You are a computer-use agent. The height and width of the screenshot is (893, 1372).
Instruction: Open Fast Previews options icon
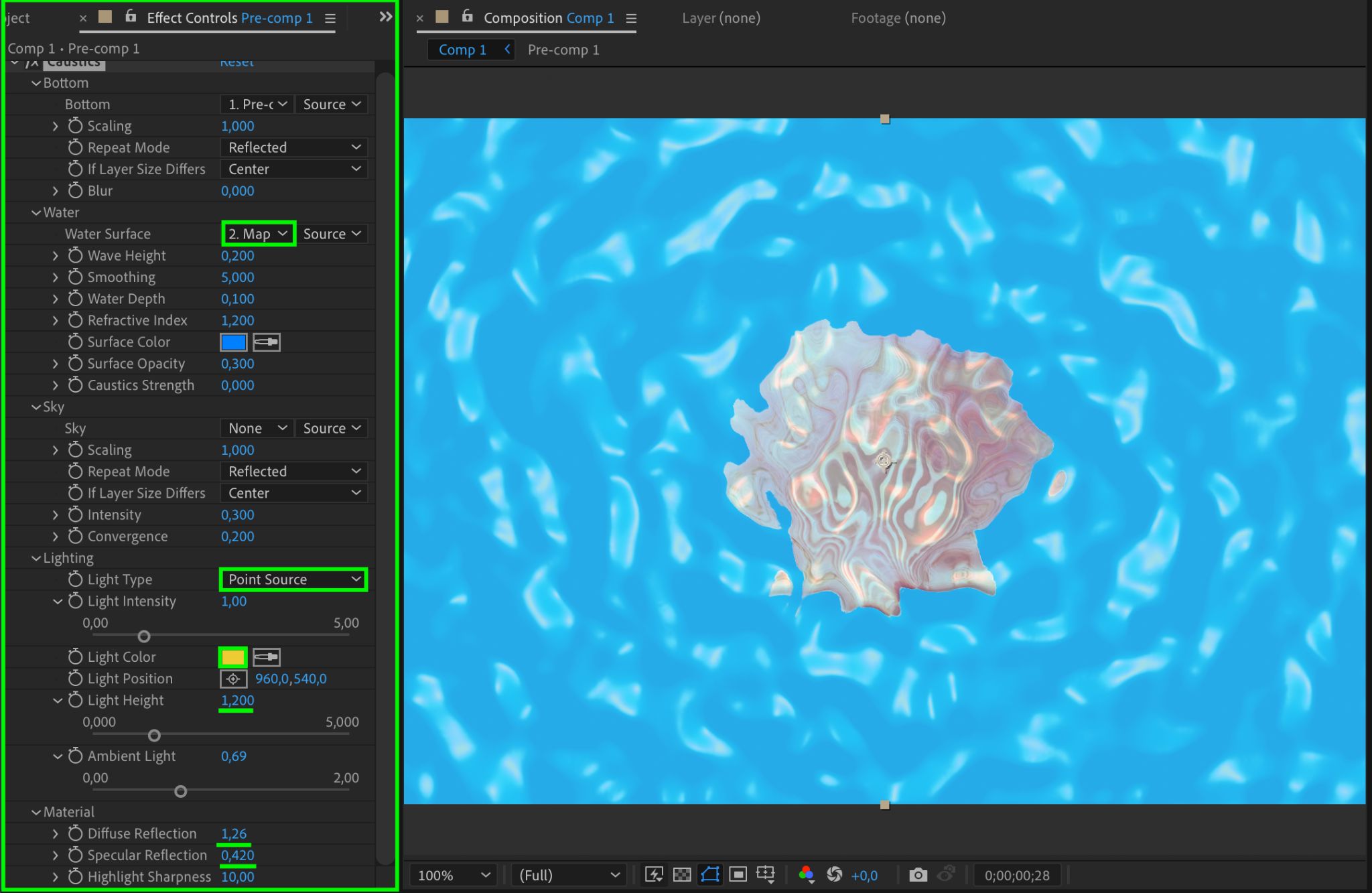654,874
